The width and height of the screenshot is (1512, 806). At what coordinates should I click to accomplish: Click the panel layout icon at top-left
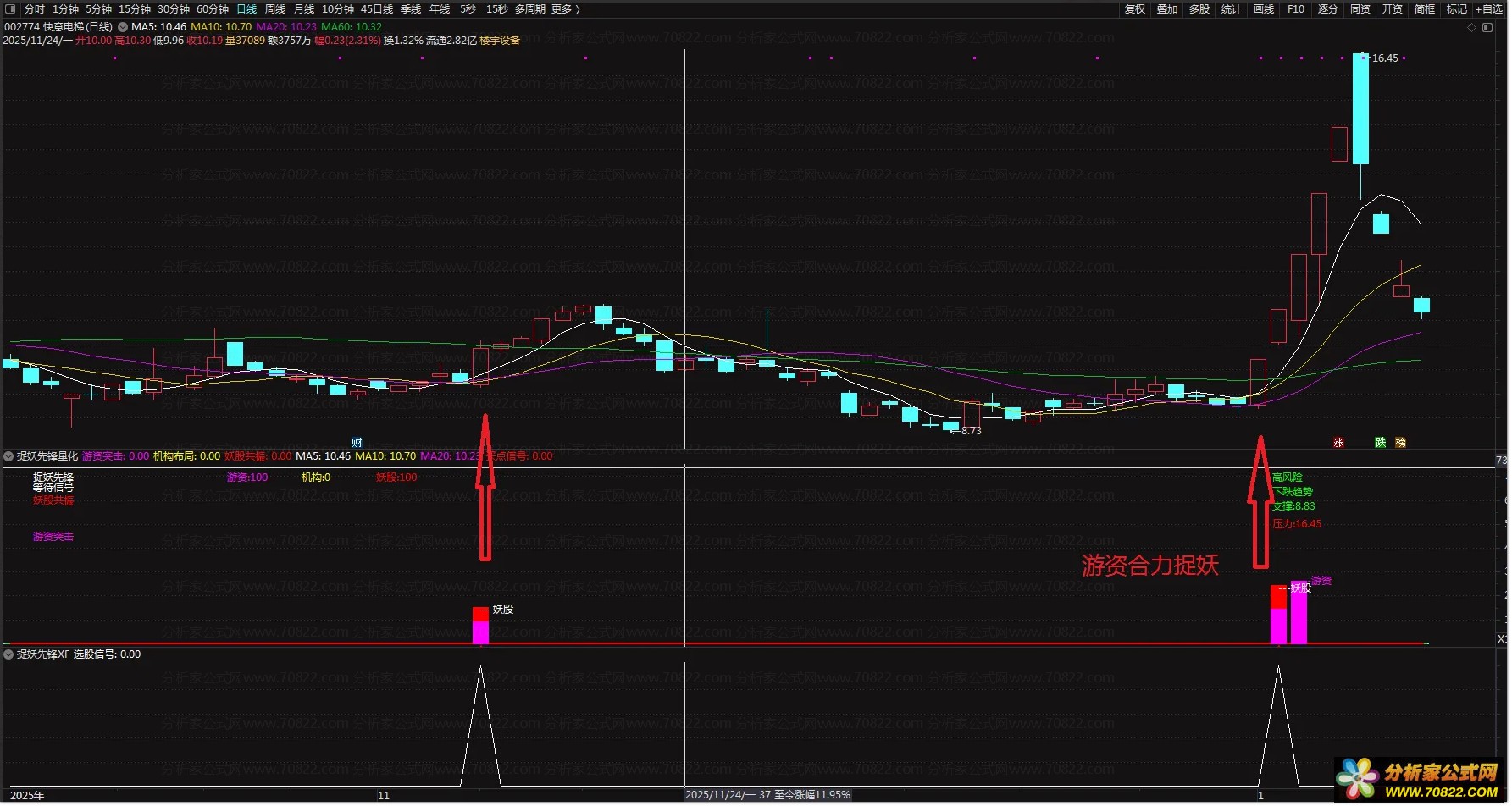(x=10, y=9)
